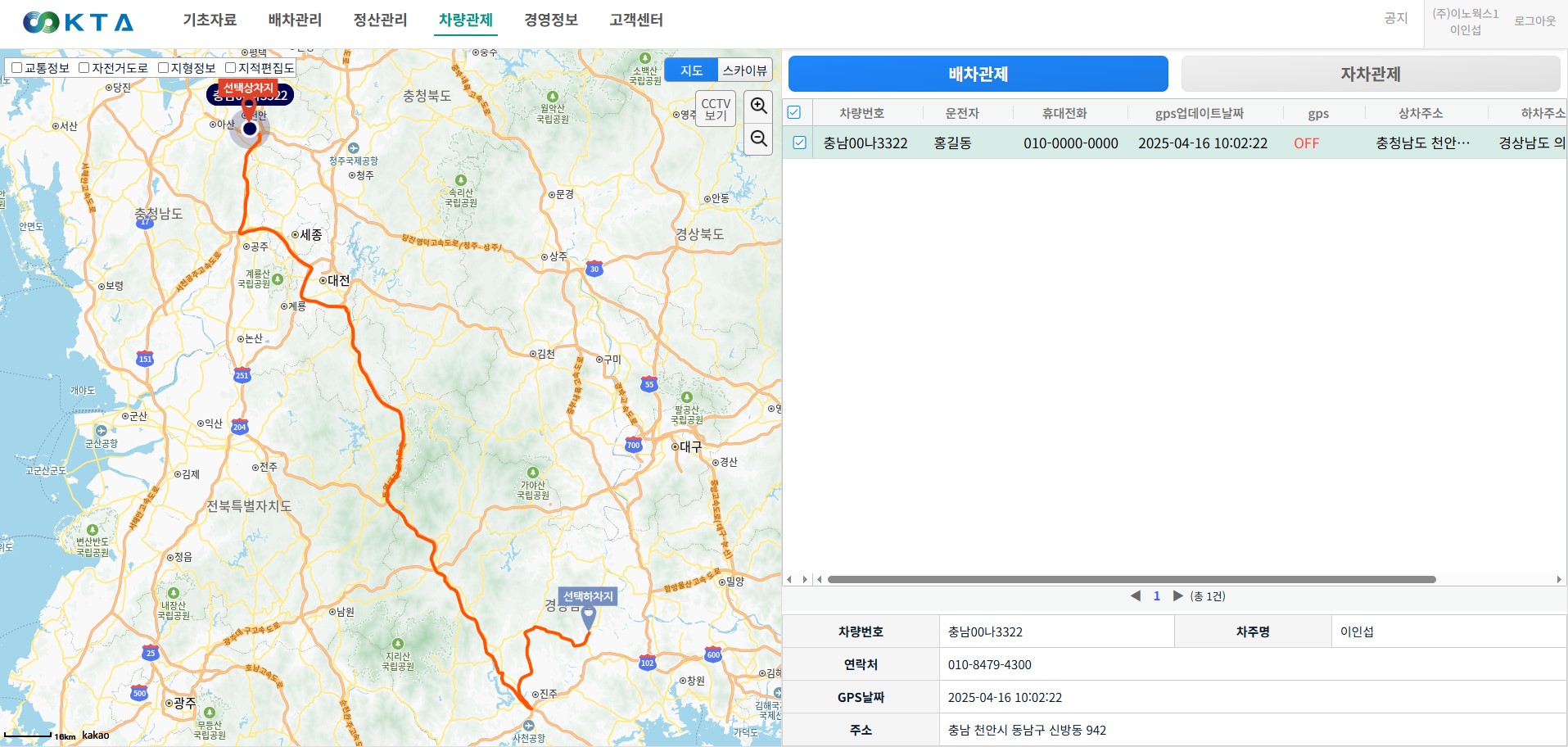
Task: Toggle the select-all checkbox in table header
Action: (794, 113)
